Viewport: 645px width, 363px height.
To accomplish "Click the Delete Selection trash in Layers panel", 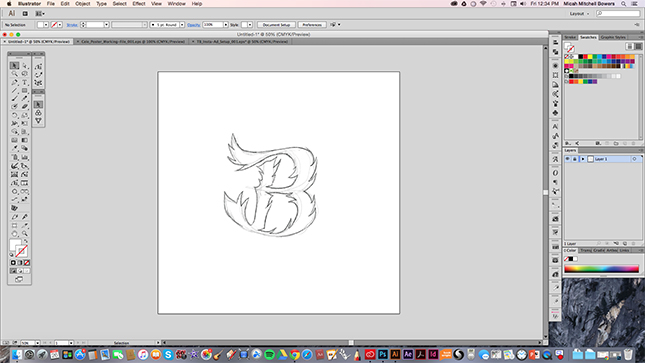I will click(633, 244).
